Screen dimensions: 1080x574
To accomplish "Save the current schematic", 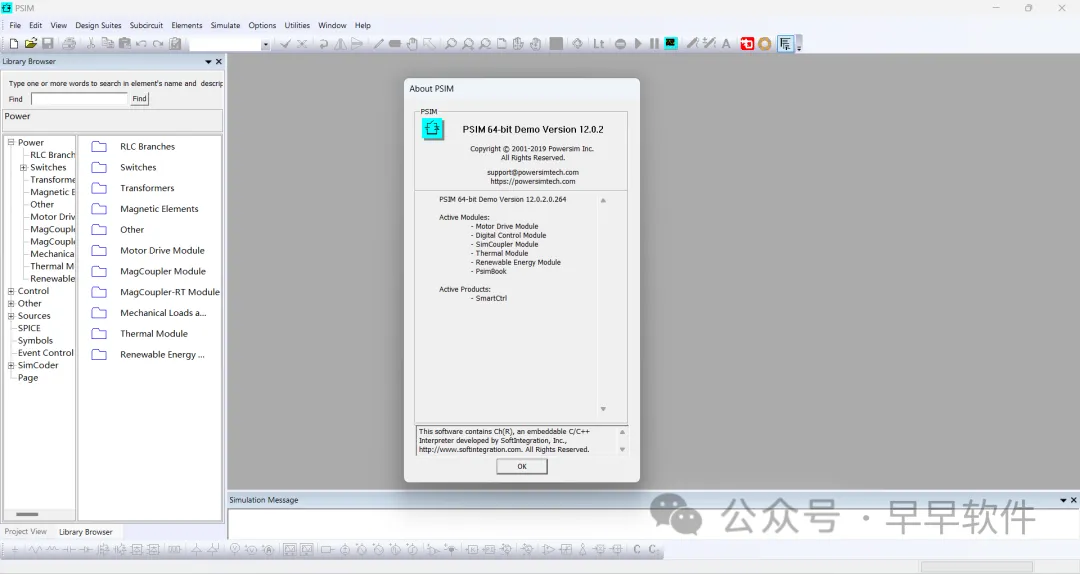I will coord(48,43).
